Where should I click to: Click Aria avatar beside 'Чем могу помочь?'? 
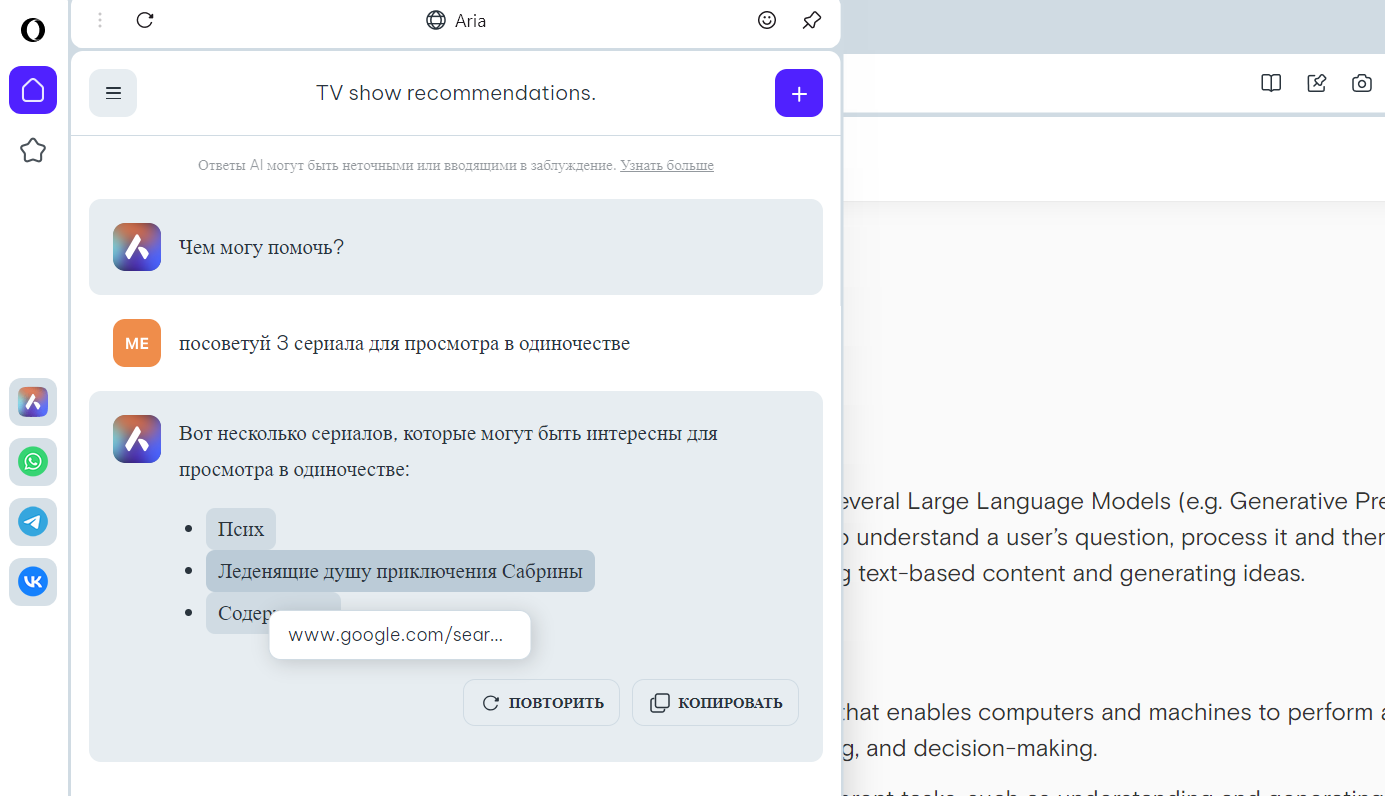point(137,247)
